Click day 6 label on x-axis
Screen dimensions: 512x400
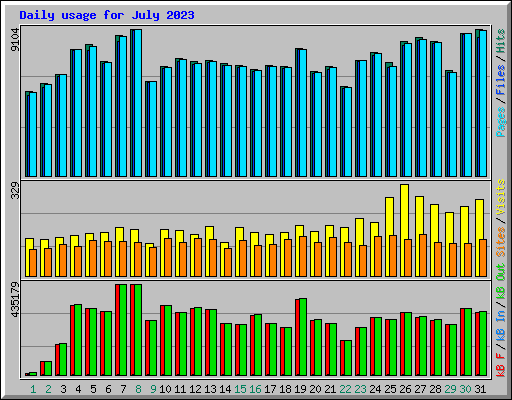coord(108,389)
